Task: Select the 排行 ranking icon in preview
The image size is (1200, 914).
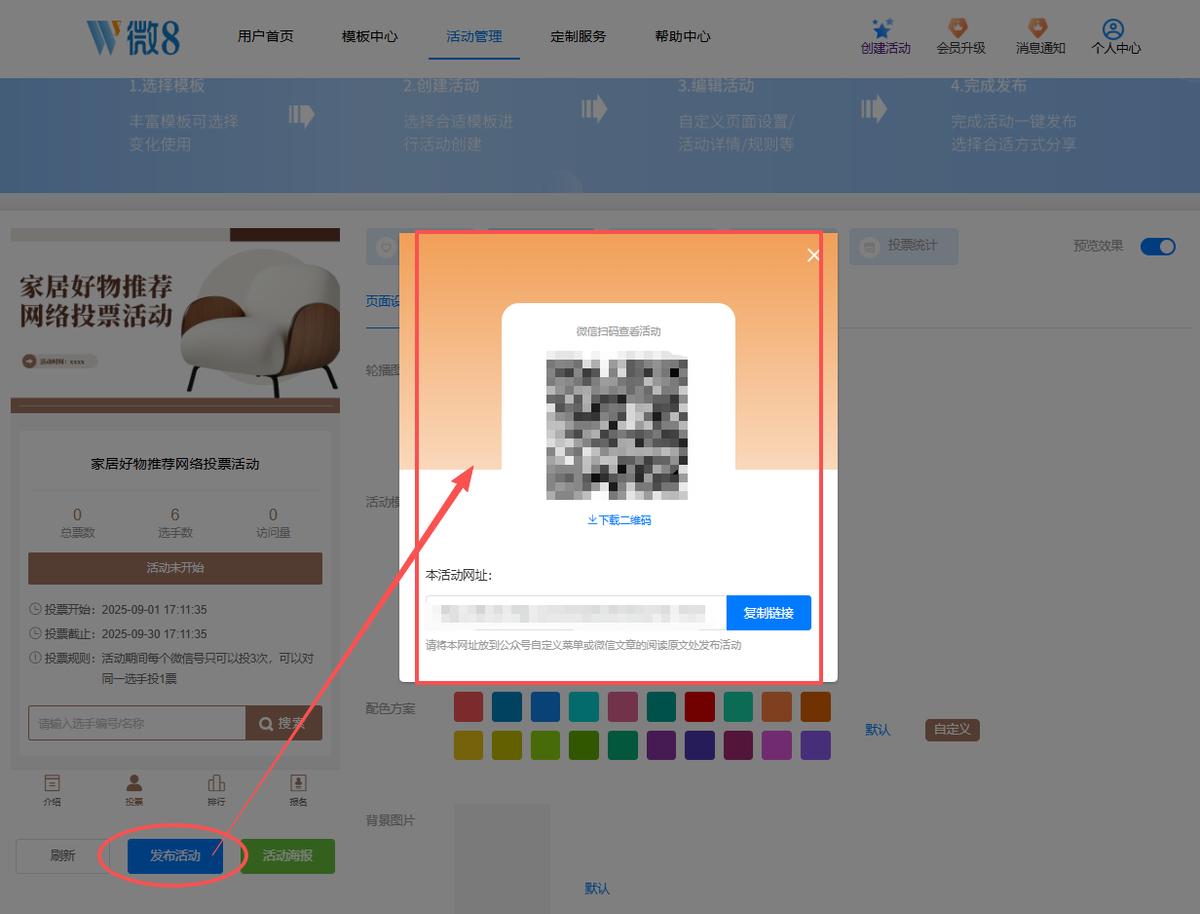Action: click(216, 783)
